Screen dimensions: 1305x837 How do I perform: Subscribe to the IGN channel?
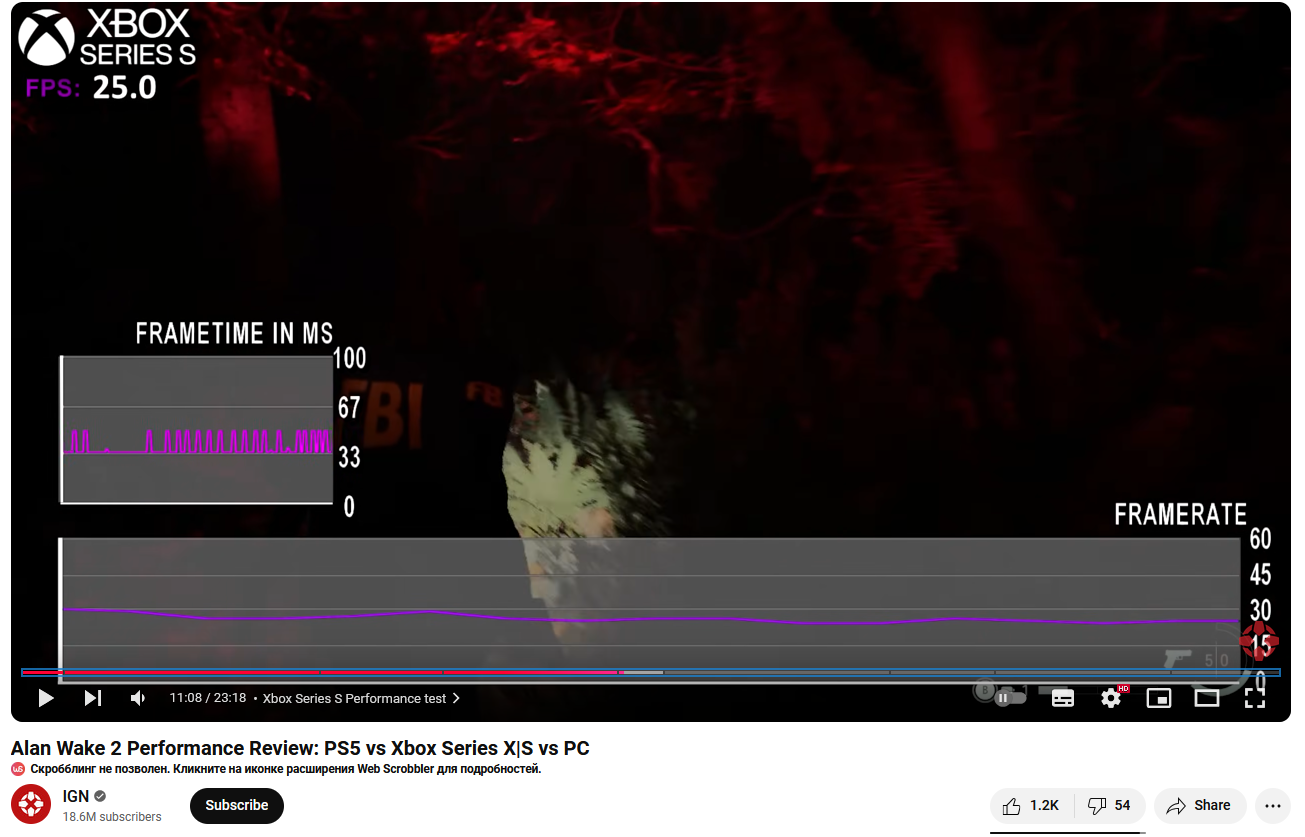point(237,805)
